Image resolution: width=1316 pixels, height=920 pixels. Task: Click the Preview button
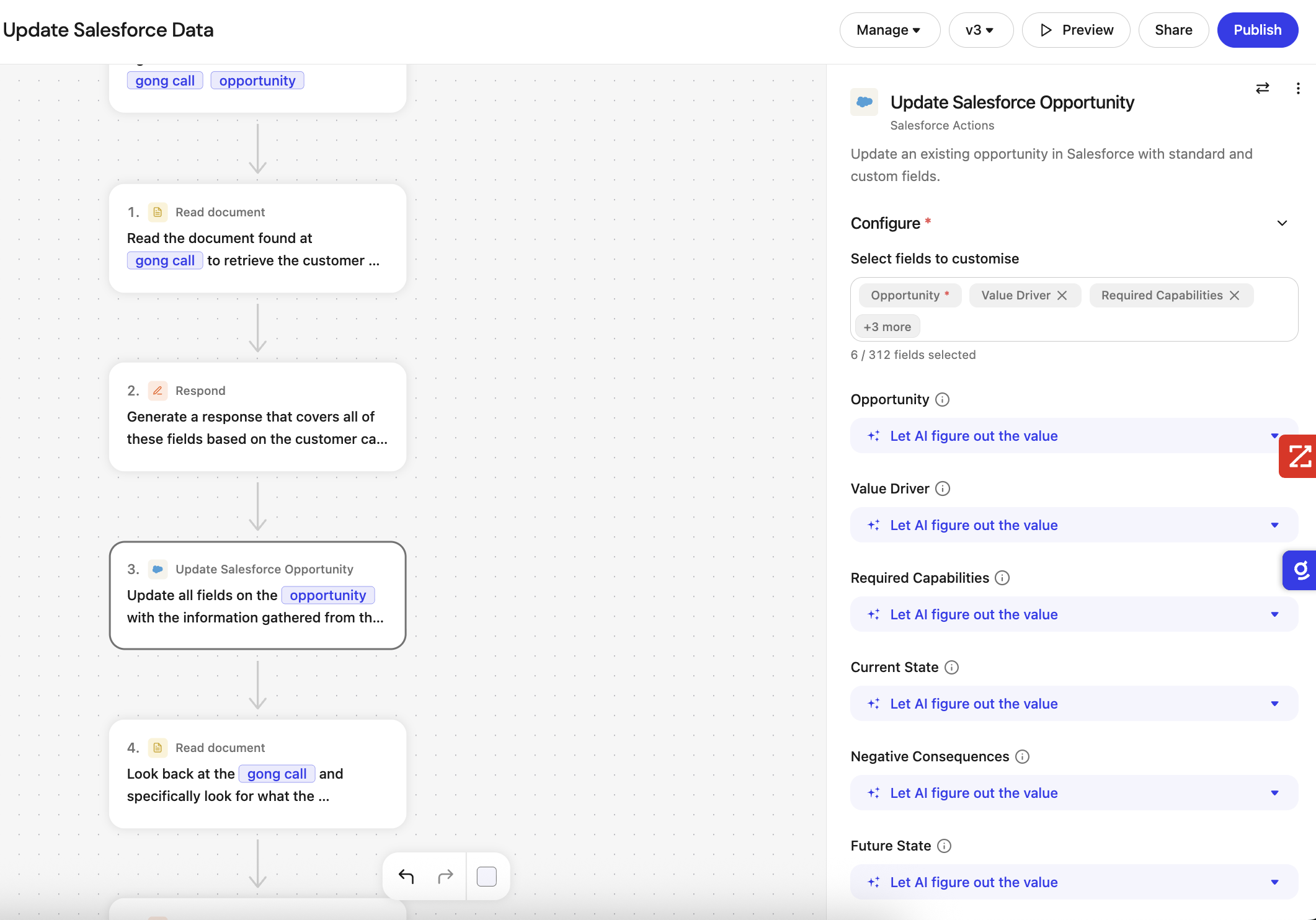(1076, 30)
